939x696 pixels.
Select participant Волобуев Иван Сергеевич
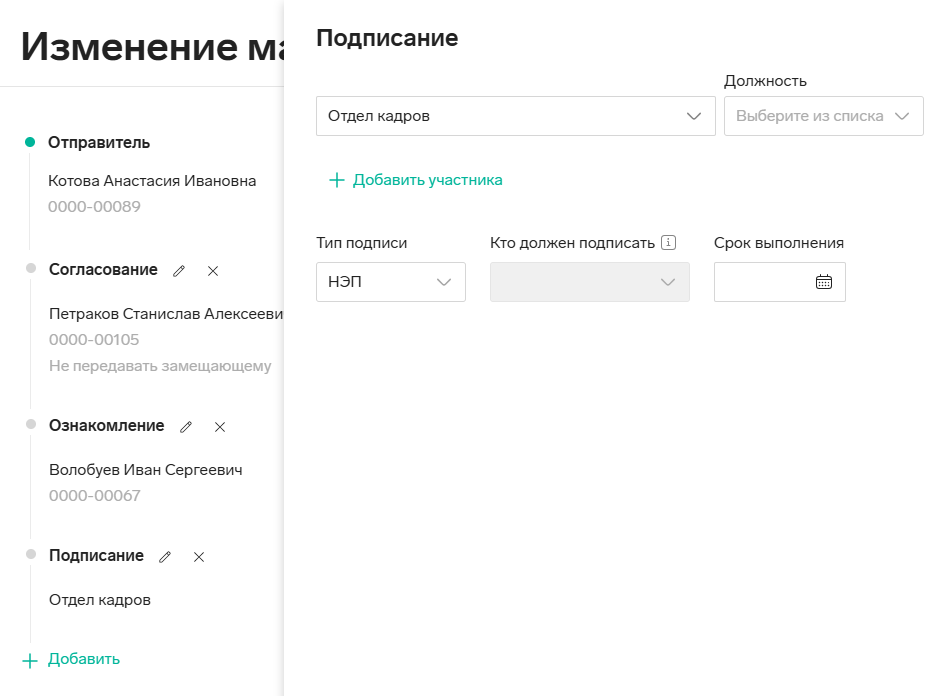pos(146,470)
